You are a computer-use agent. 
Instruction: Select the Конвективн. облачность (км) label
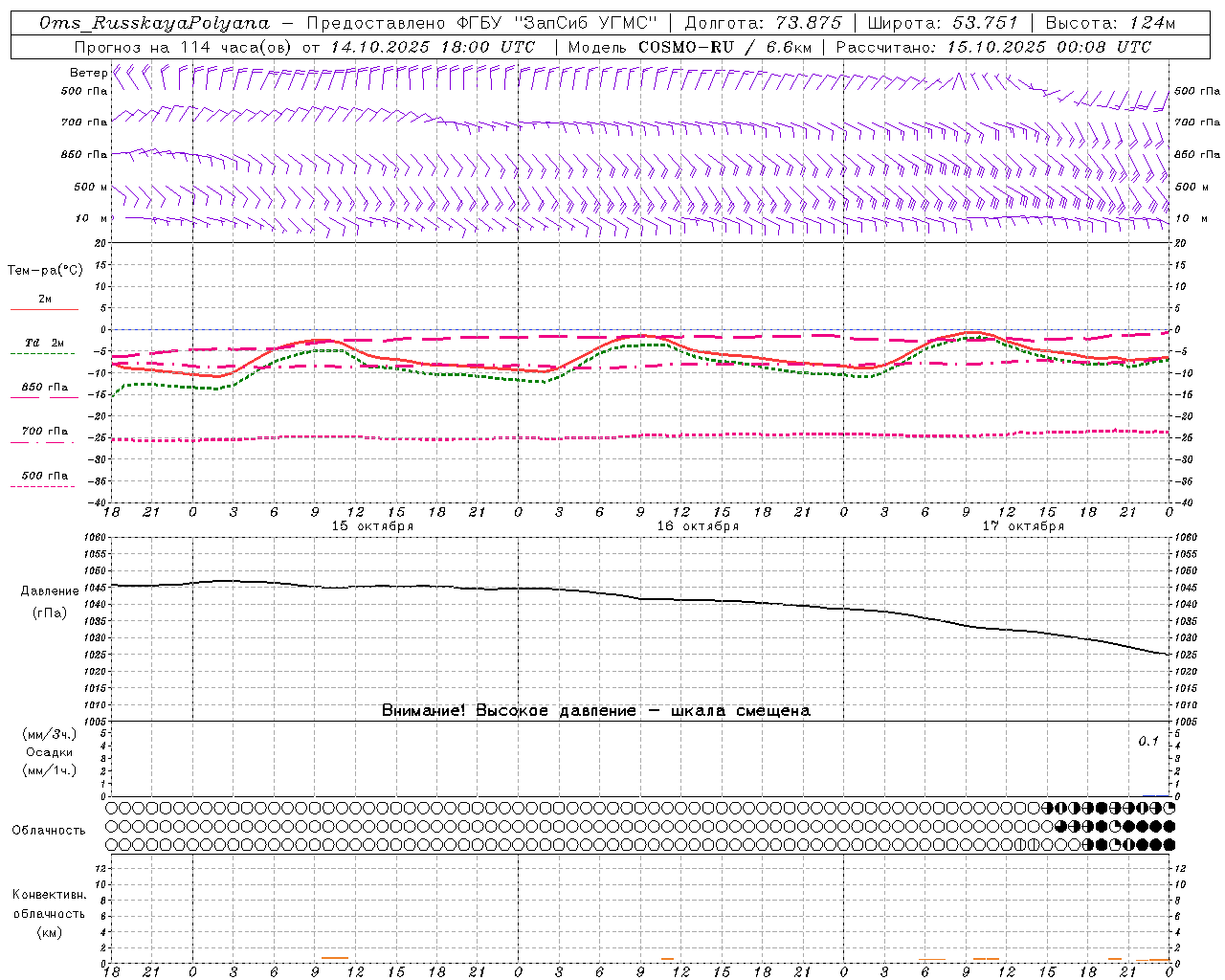pyautogui.click(x=49, y=913)
